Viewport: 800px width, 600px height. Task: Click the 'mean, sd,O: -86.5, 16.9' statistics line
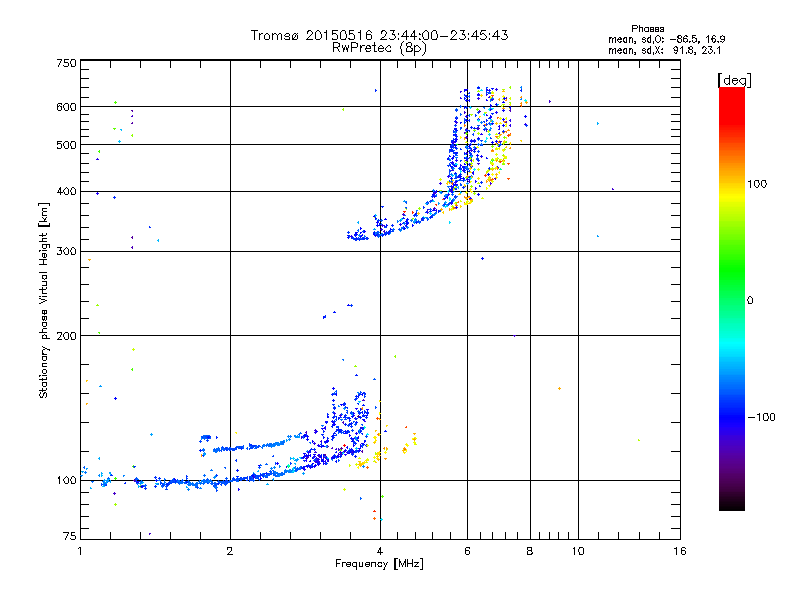click(x=666, y=39)
